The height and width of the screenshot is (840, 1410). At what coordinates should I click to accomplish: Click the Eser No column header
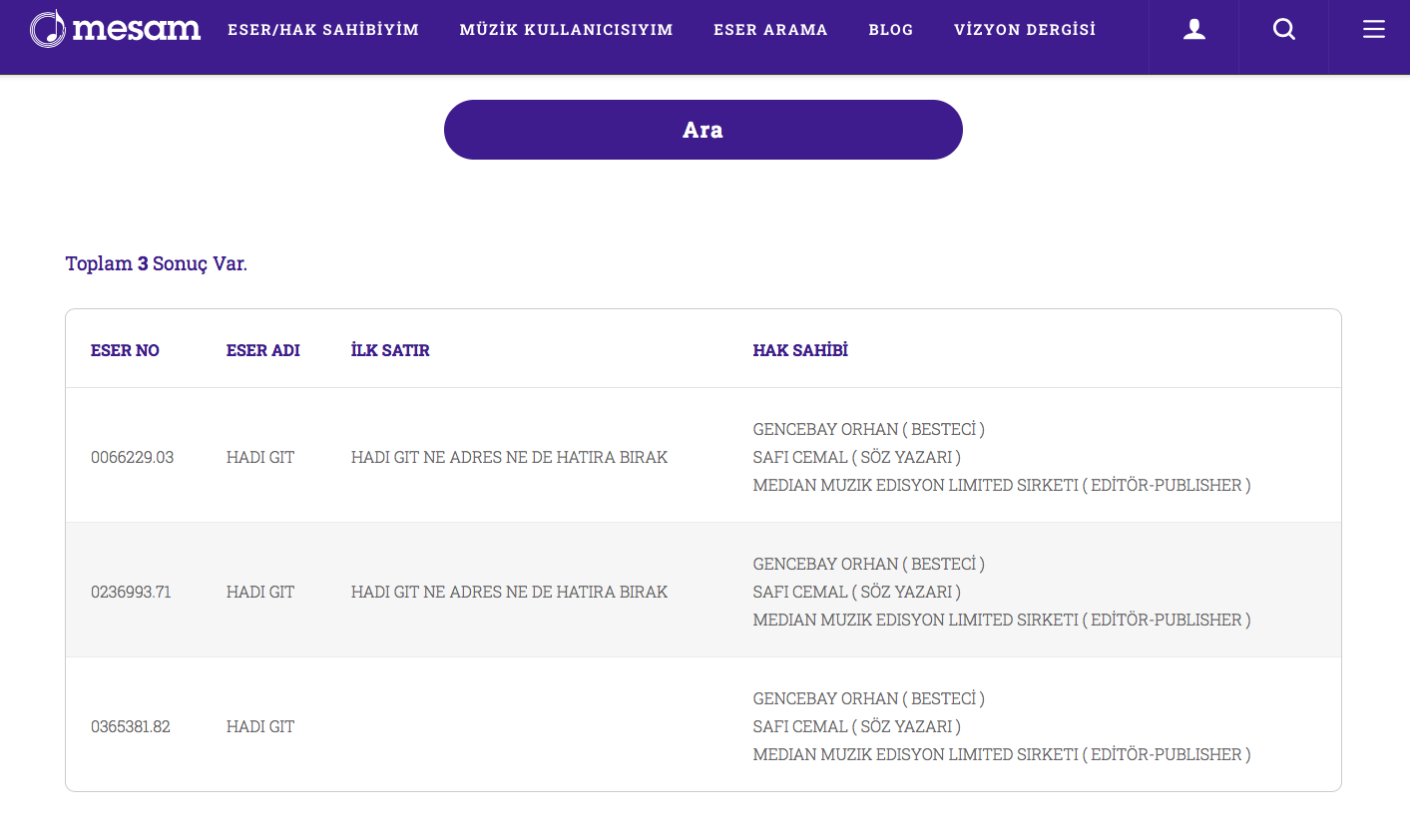coord(125,350)
